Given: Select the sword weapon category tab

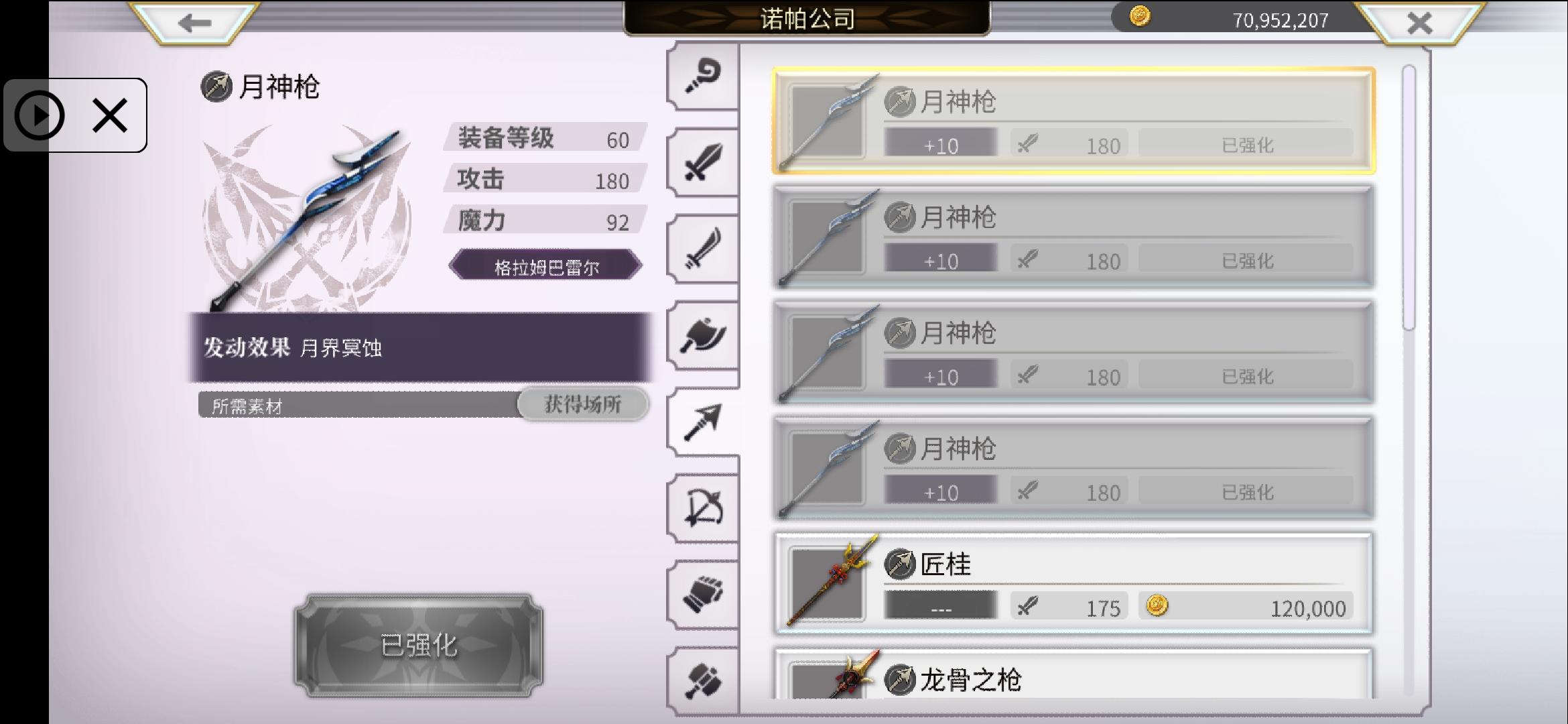Looking at the screenshot, I should click(x=703, y=162).
